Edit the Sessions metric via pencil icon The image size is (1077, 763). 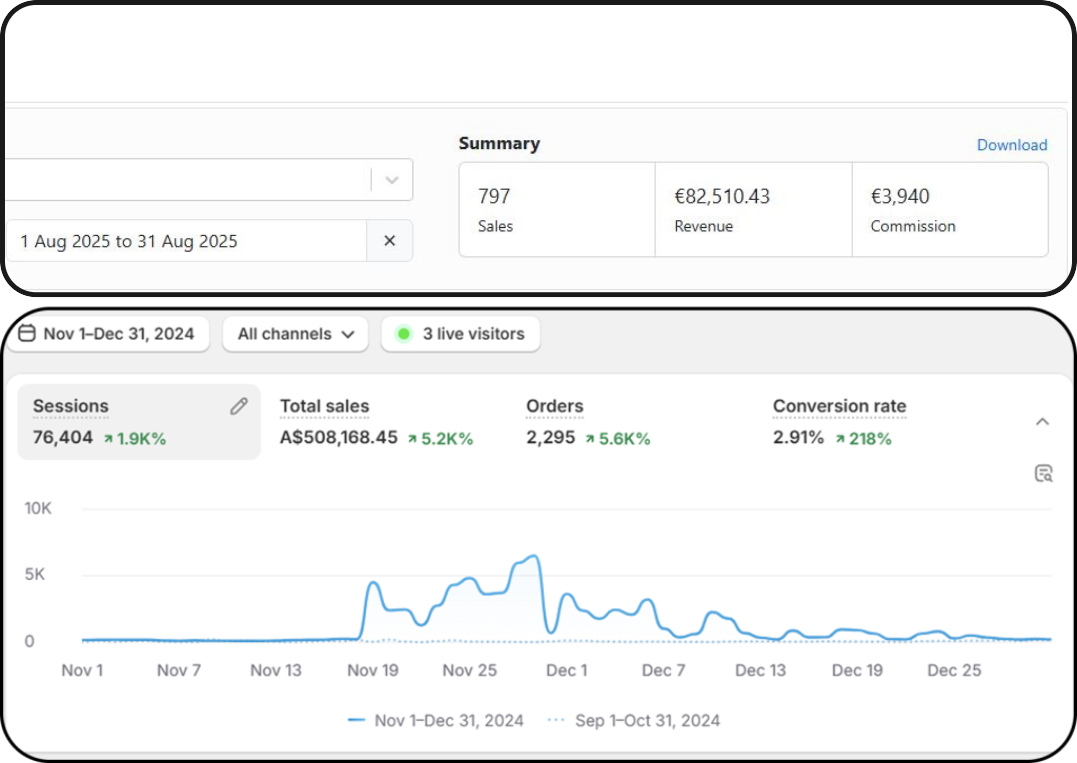click(x=238, y=406)
